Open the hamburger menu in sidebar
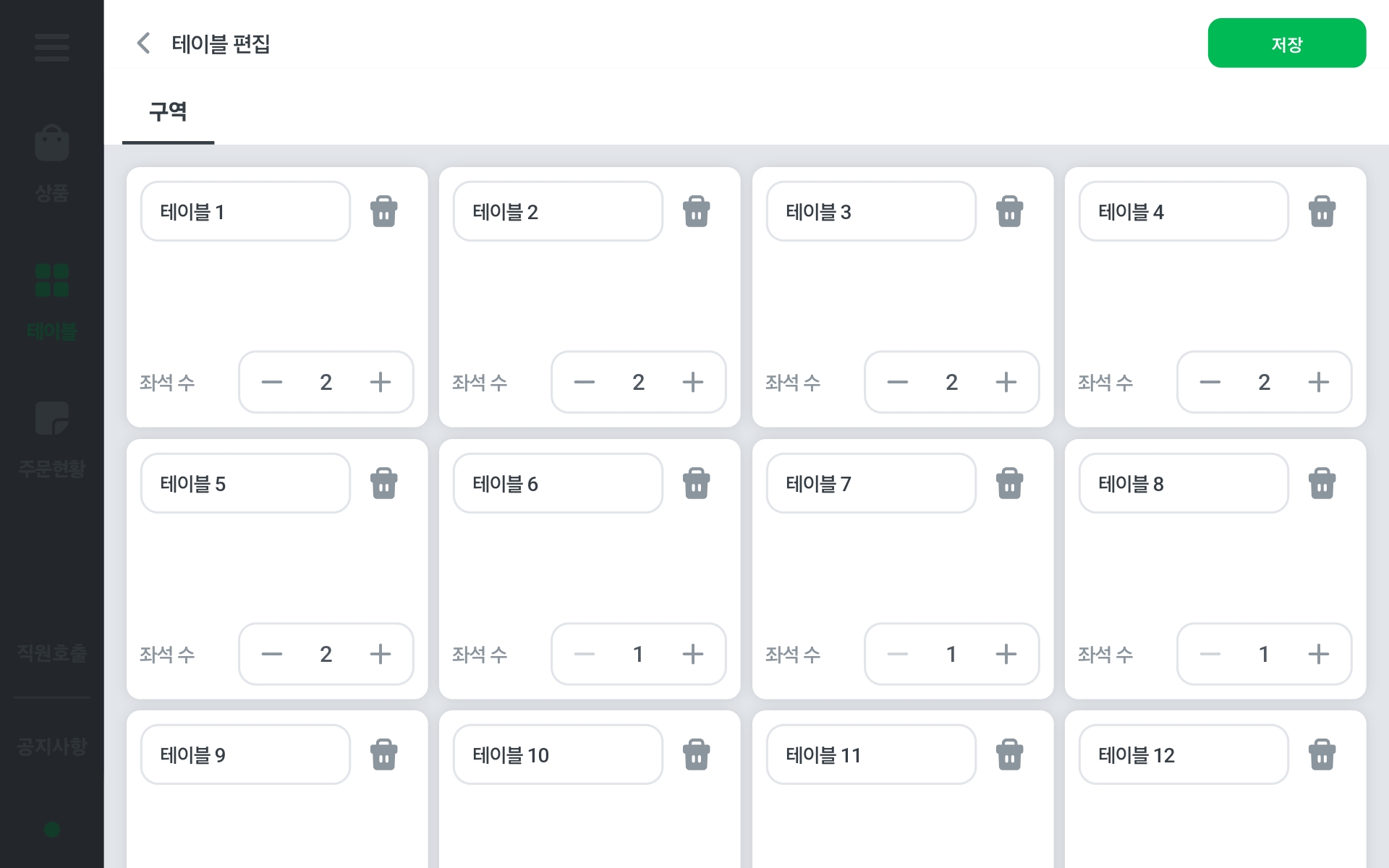The height and width of the screenshot is (868, 1389). point(51,48)
